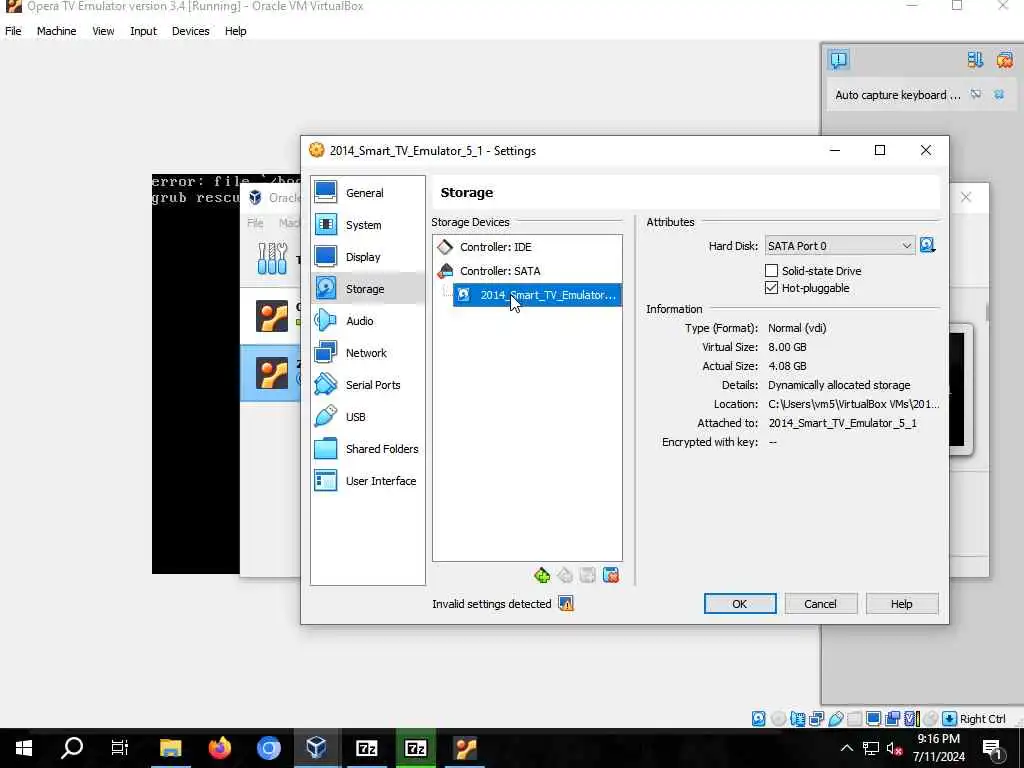Open the Shared Folders settings category
Viewport: 1024px width, 768px height.
pos(368,449)
